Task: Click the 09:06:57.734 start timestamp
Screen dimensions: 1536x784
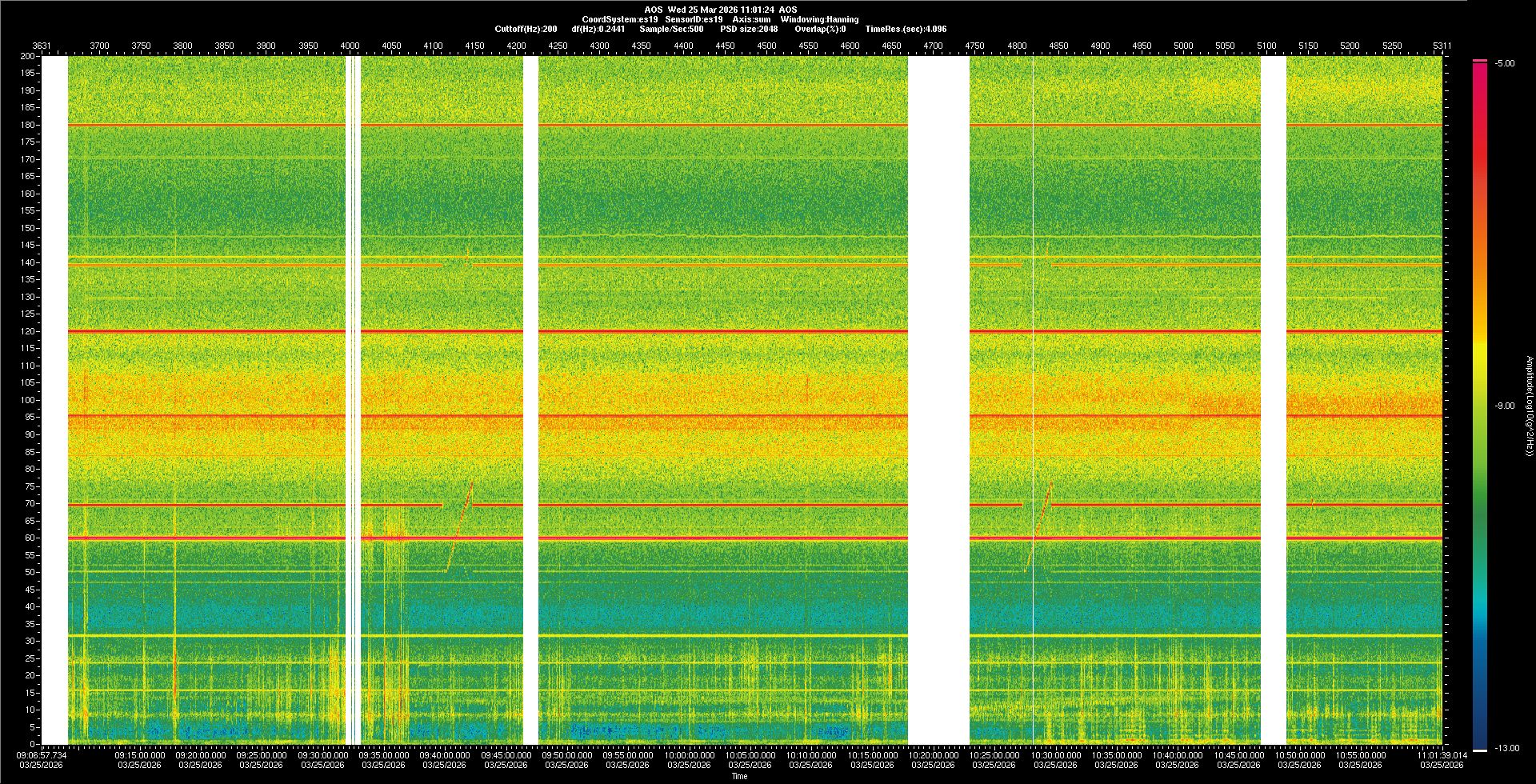Action: pyautogui.click(x=42, y=754)
